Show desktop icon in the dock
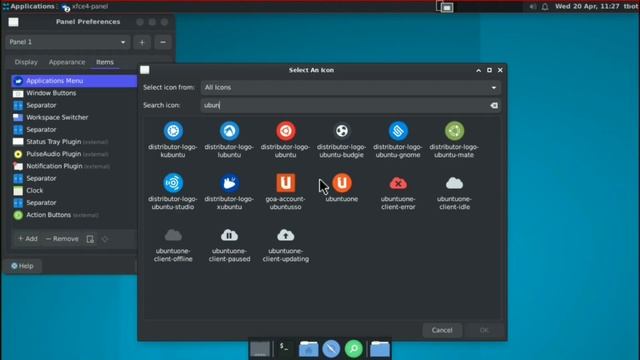Screen dimensions: 640x360 pos(260,349)
